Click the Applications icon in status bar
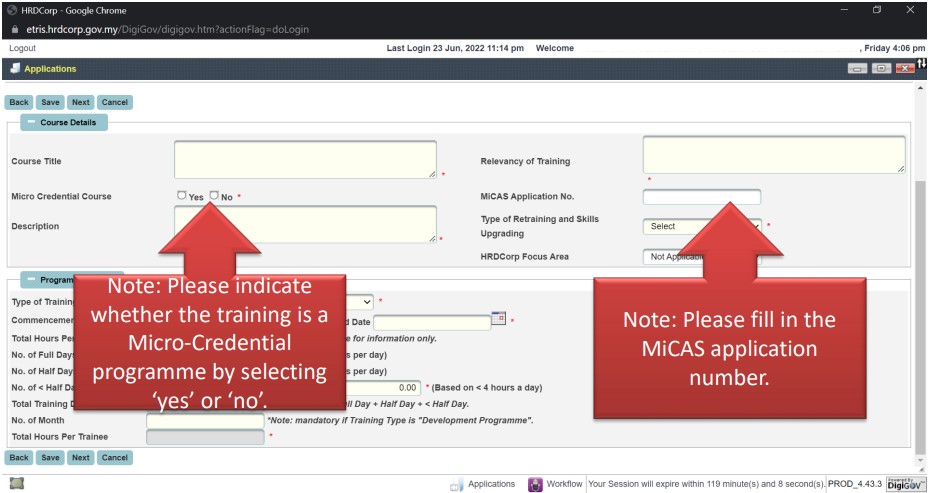 click(x=456, y=484)
